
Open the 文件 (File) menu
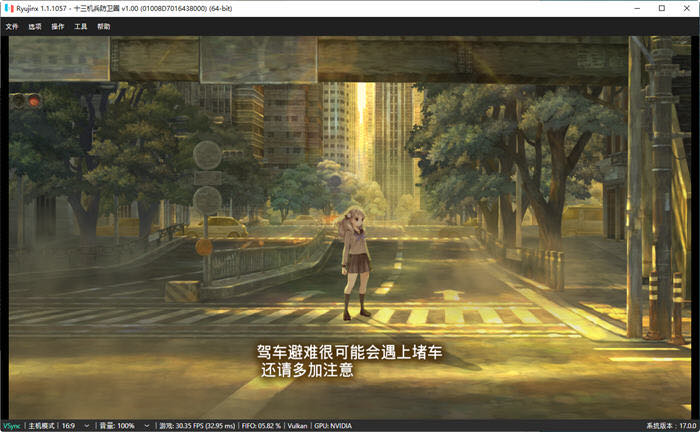12,26
